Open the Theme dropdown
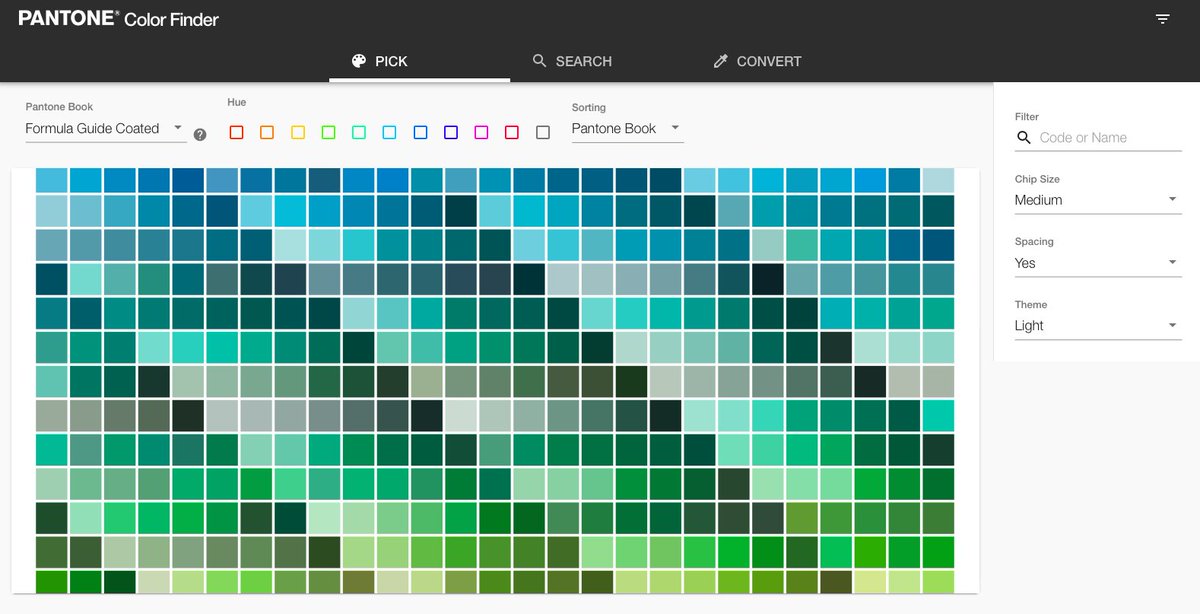The width and height of the screenshot is (1200, 614). (1098, 326)
